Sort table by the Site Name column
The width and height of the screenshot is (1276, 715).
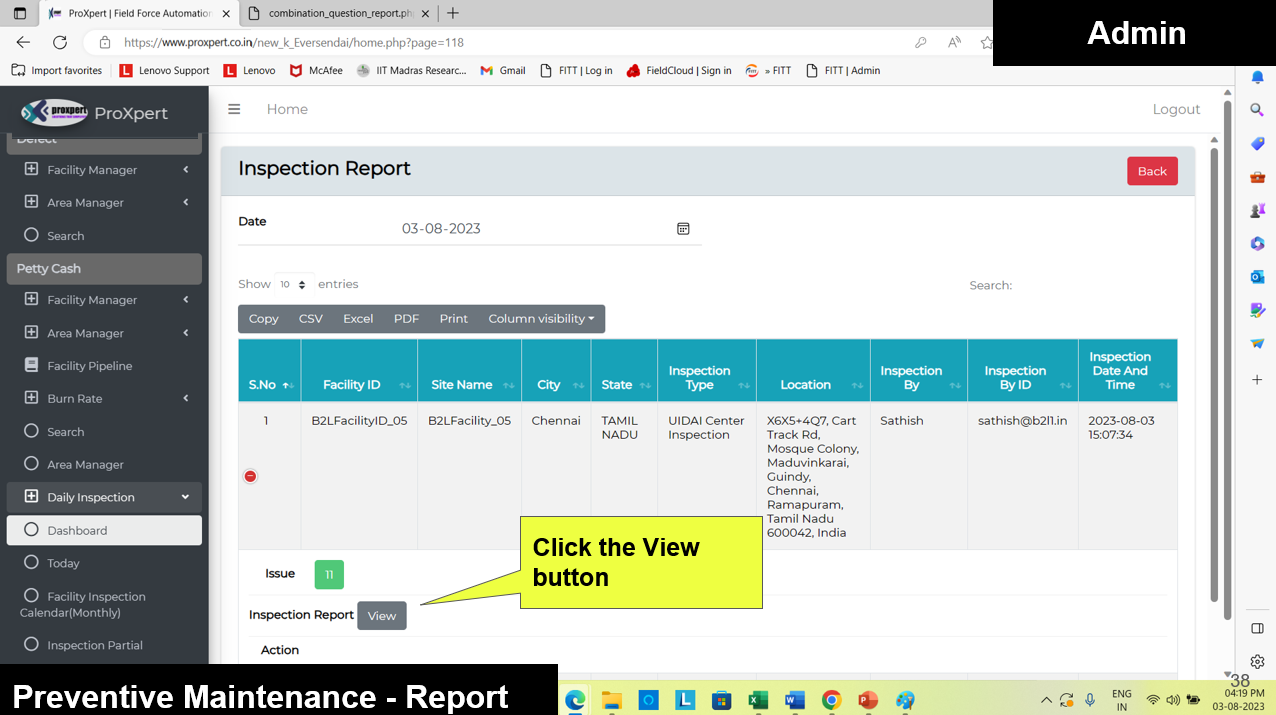(x=469, y=385)
